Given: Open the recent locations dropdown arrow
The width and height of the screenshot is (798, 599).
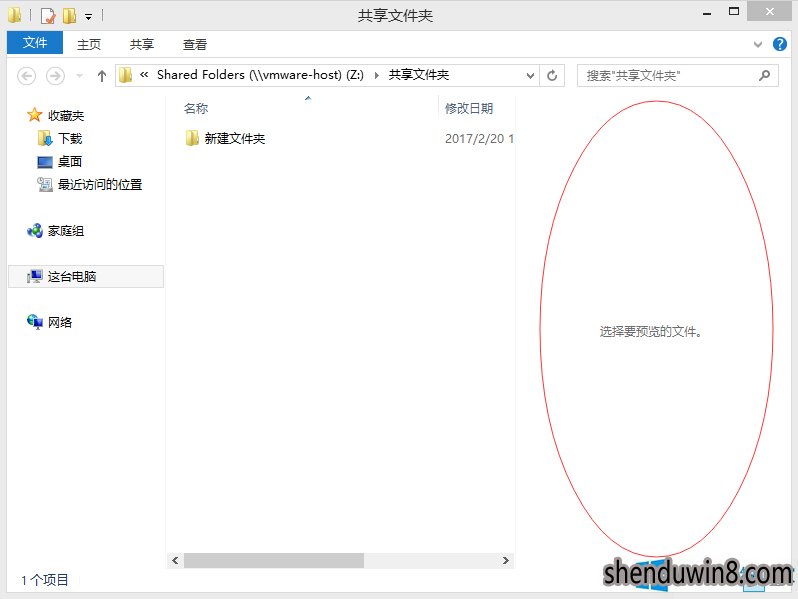Looking at the screenshot, I should point(79,76).
